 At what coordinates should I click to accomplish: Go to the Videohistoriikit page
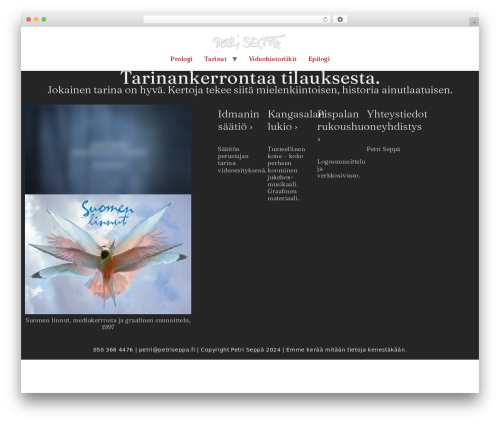coord(273,59)
